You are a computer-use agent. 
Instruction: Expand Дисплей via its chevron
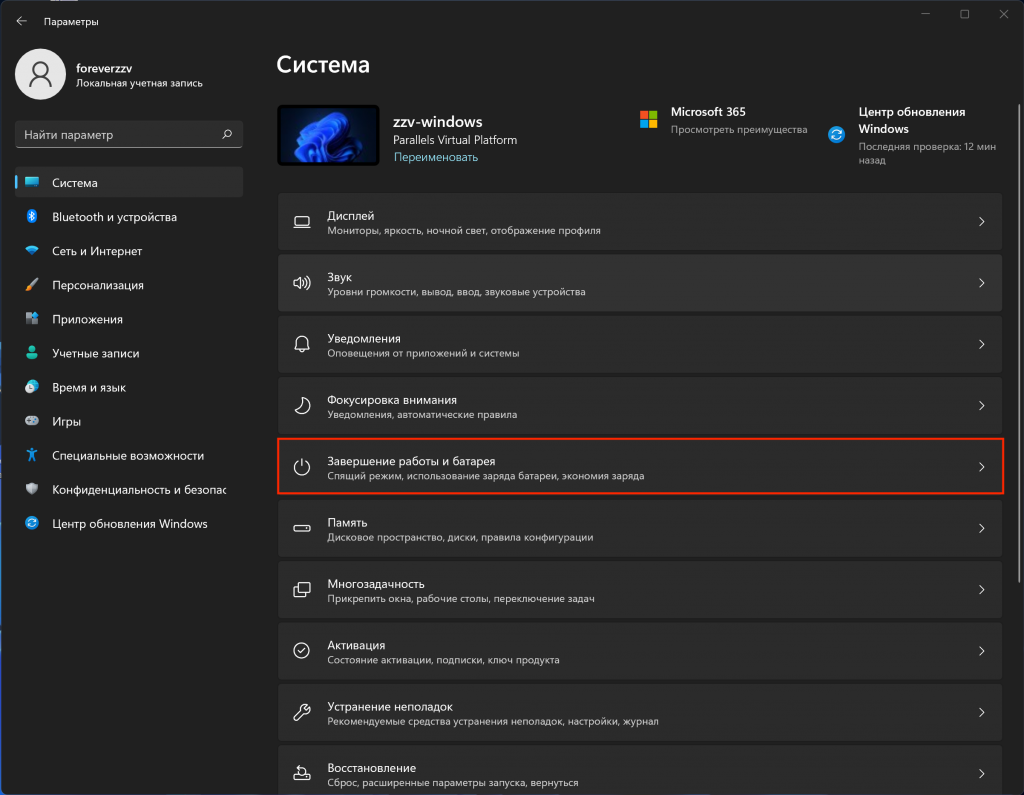click(x=982, y=222)
